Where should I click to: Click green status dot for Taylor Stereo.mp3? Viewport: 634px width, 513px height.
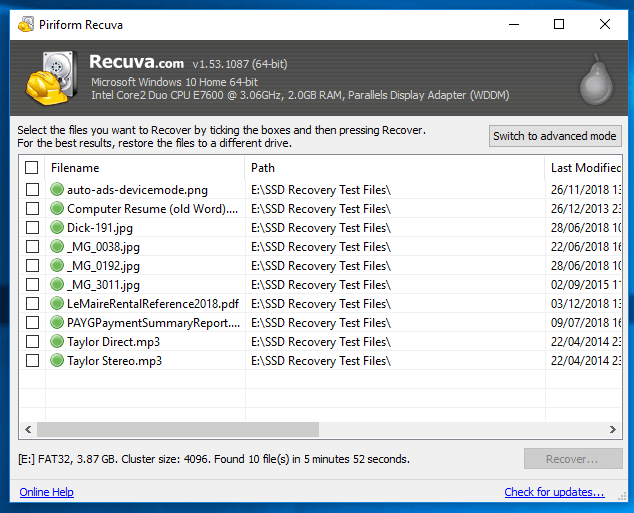(57, 360)
